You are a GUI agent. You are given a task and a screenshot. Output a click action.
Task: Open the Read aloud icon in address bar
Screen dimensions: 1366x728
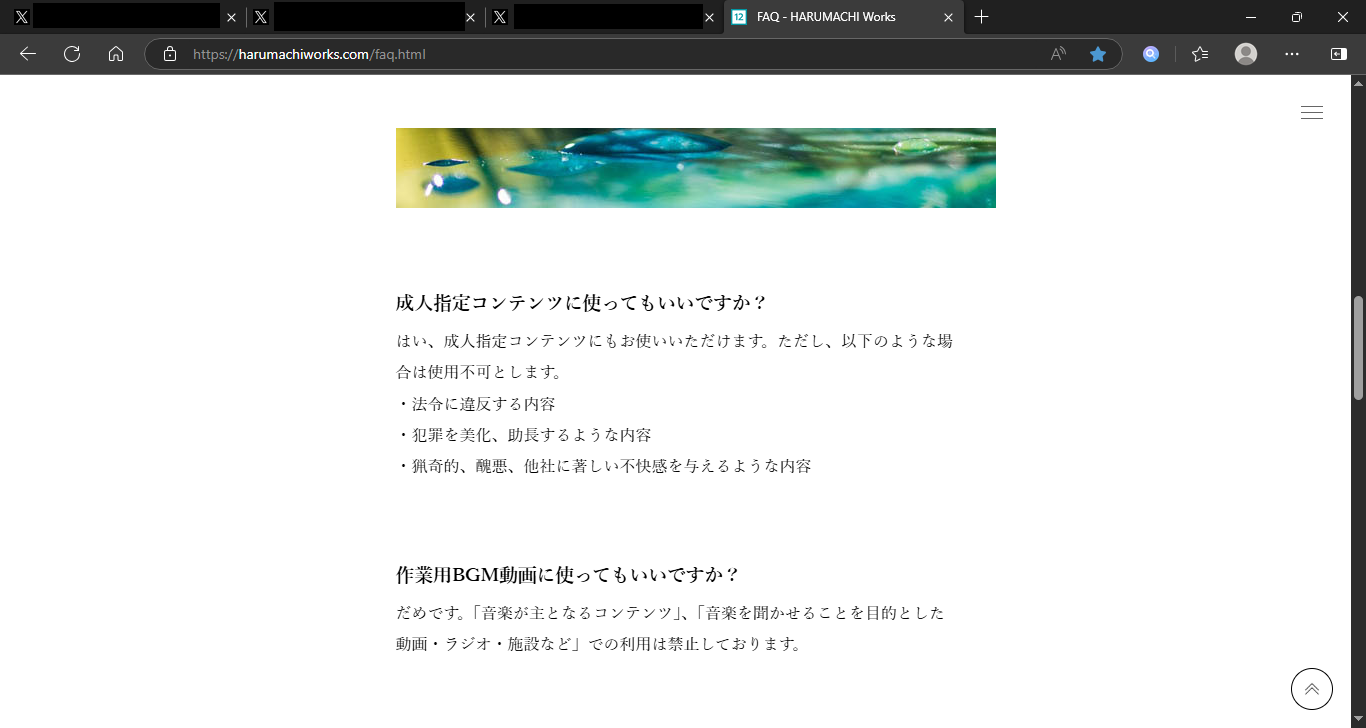point(1058,54)
